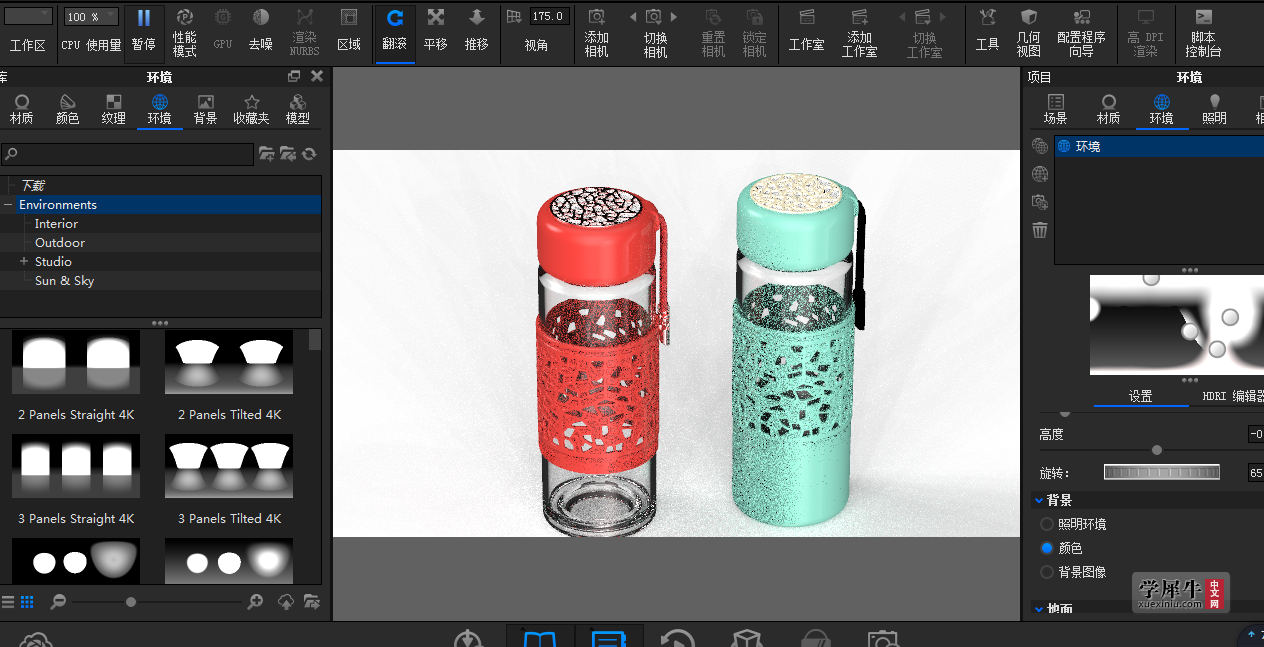Switch library to 材质 materials tab
This screenshot has width=1264, height=647.
click(x=21, y=110)
